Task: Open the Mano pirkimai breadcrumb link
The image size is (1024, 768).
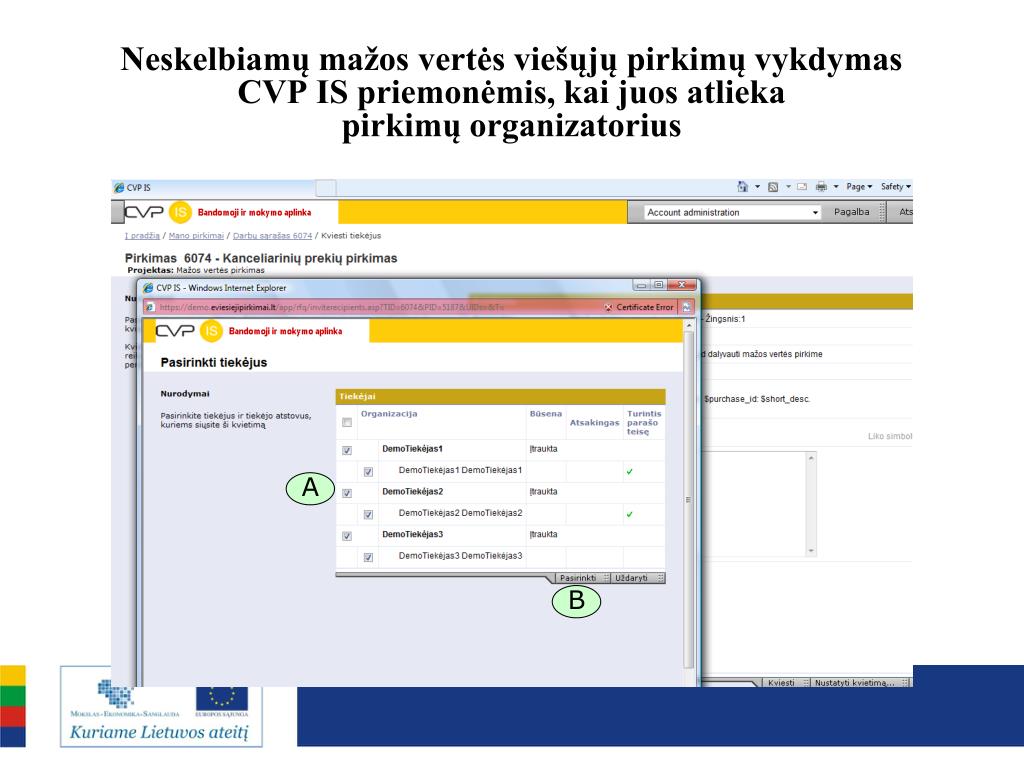Action: (x=196, y=236)
